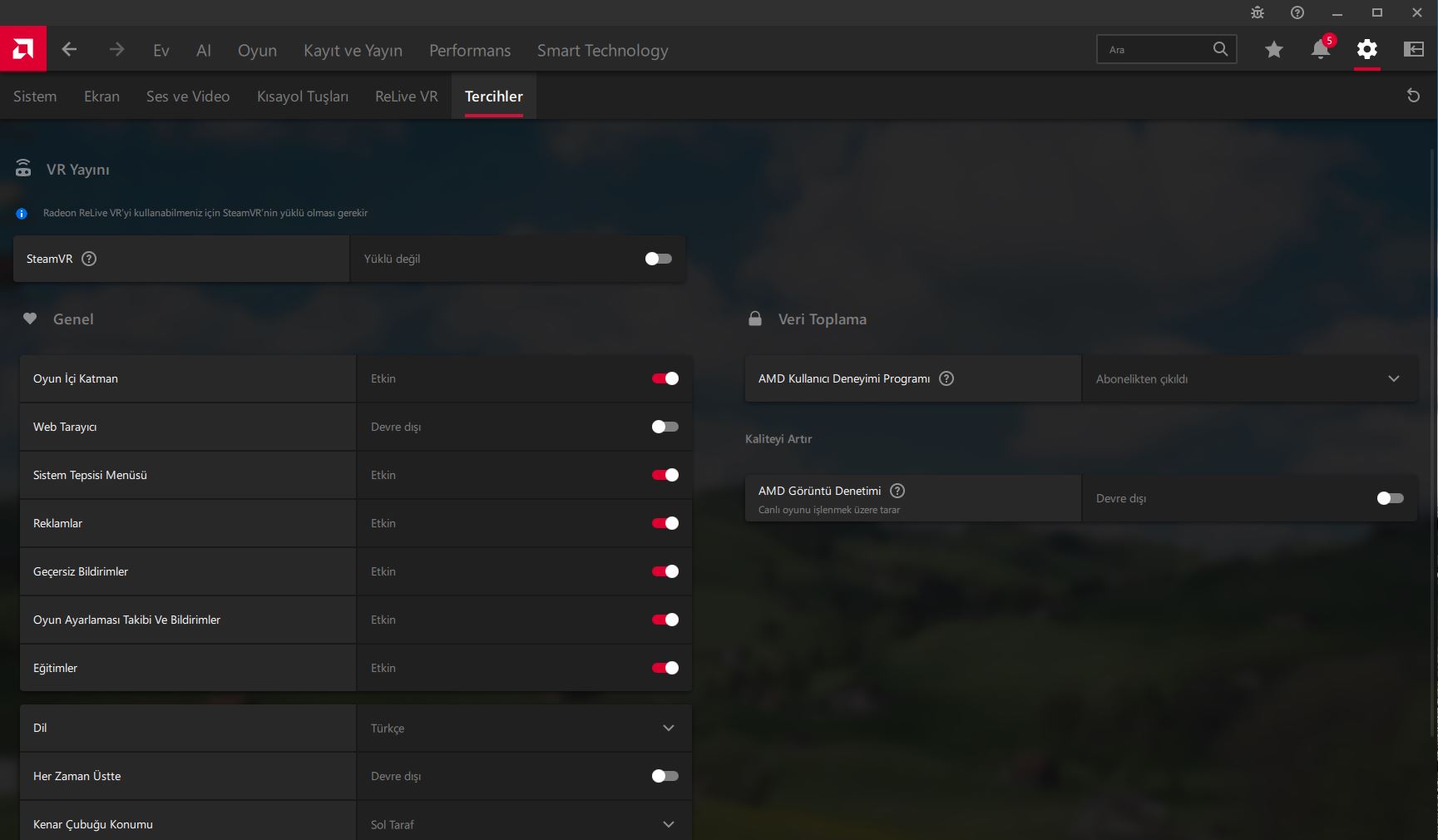The height and width of the screenshot is (840, 1438).
Task: Click the SteamVR label
Action: (x=49, y=259)
